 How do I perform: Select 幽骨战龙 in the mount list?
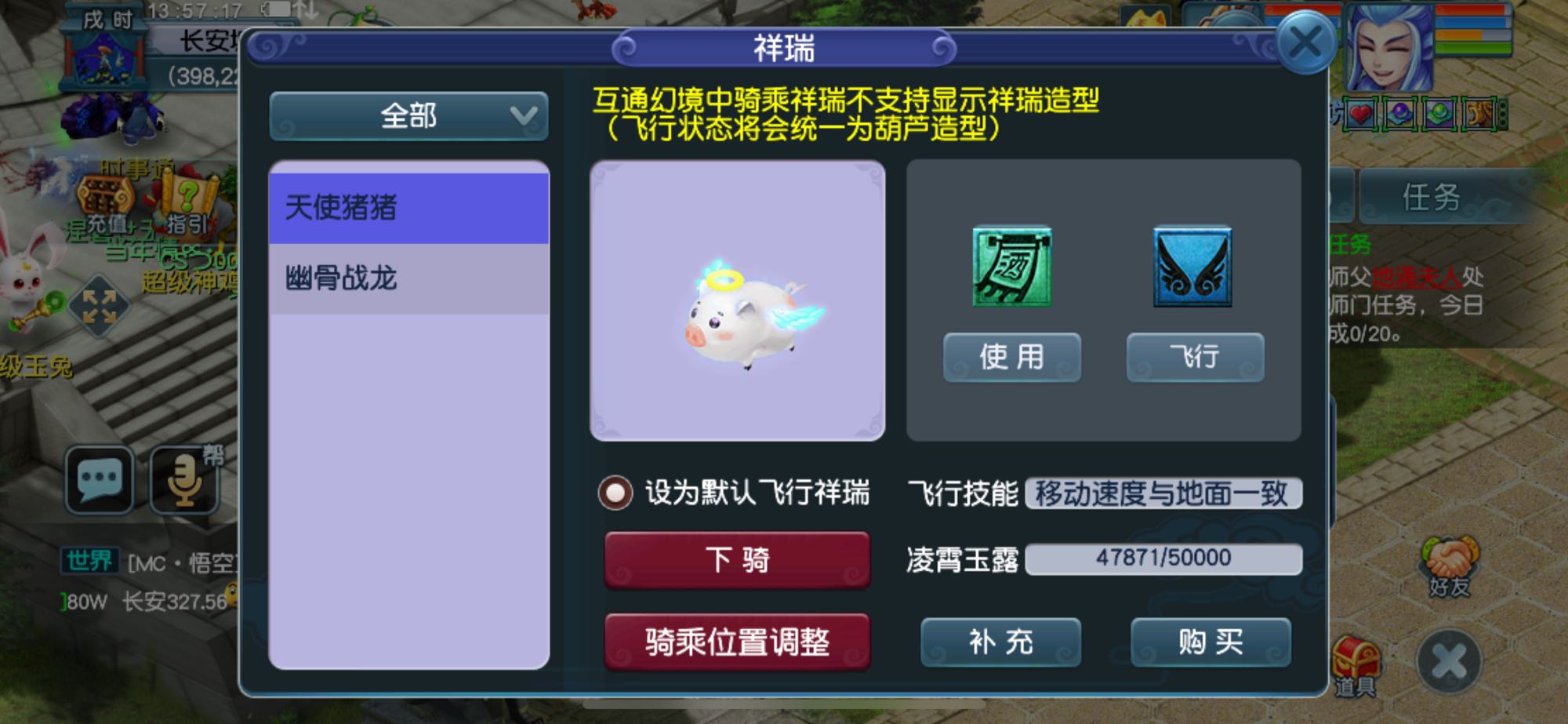[408, 278]
